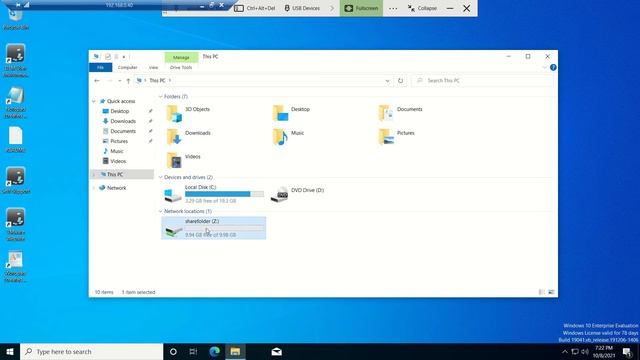Collapse the remote session toolbar
Screen dimensions: 640x360
pos(422,8)
